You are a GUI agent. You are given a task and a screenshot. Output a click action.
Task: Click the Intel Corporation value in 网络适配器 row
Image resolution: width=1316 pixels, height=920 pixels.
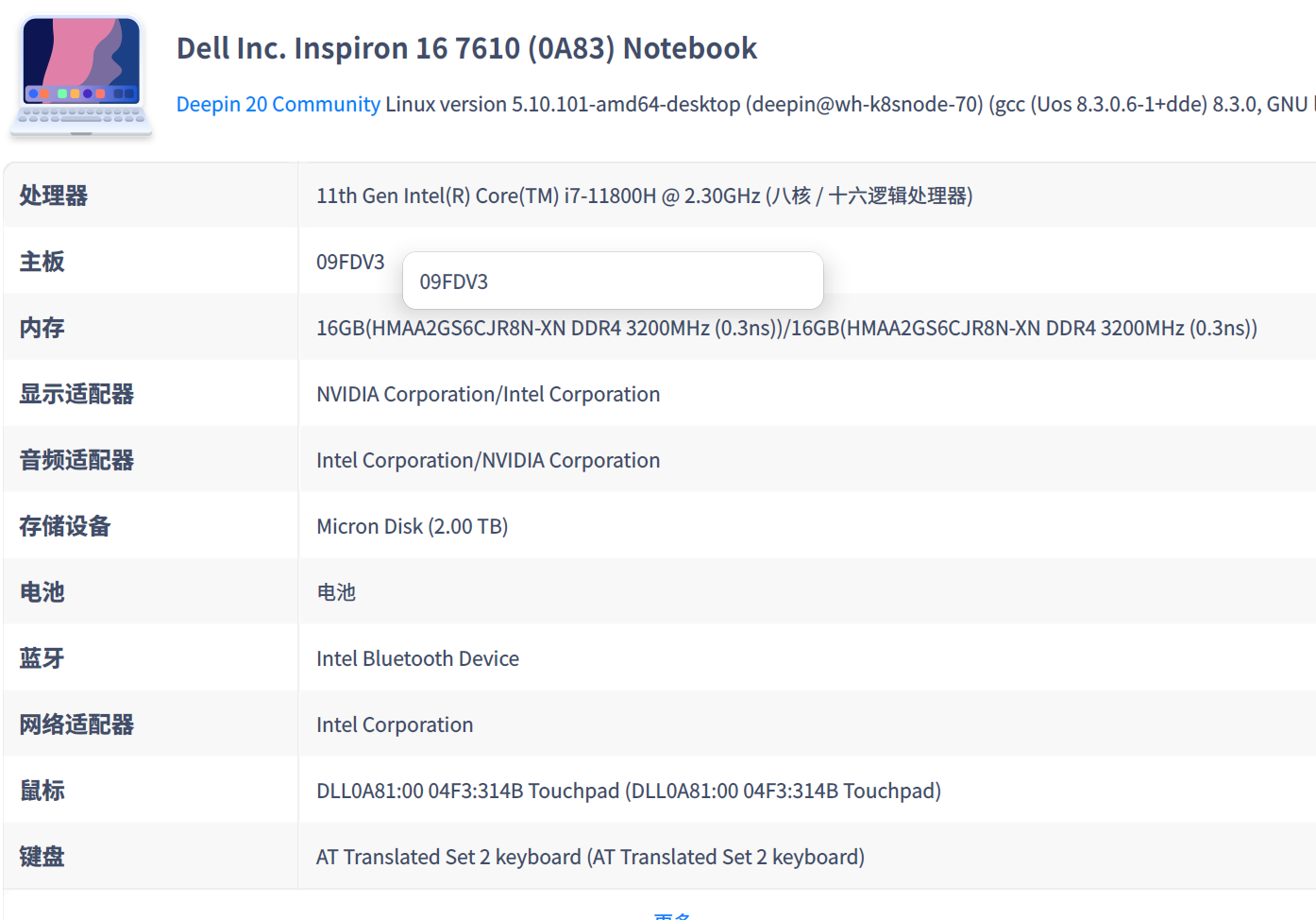(x=395, y=724)
